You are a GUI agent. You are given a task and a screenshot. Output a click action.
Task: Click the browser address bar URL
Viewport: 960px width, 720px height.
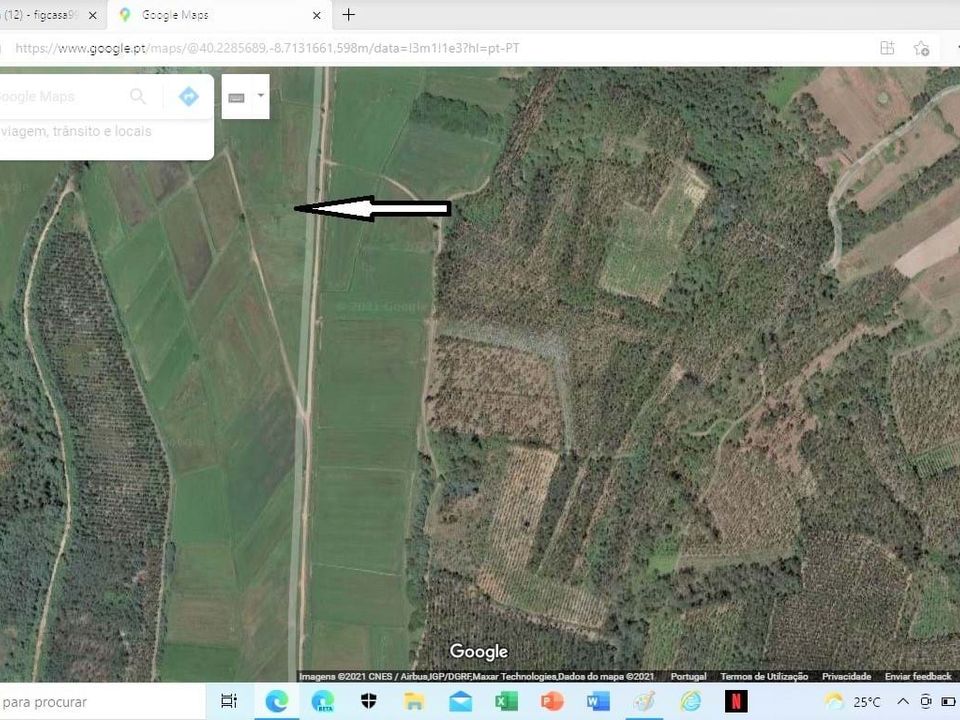click(268, 48)
